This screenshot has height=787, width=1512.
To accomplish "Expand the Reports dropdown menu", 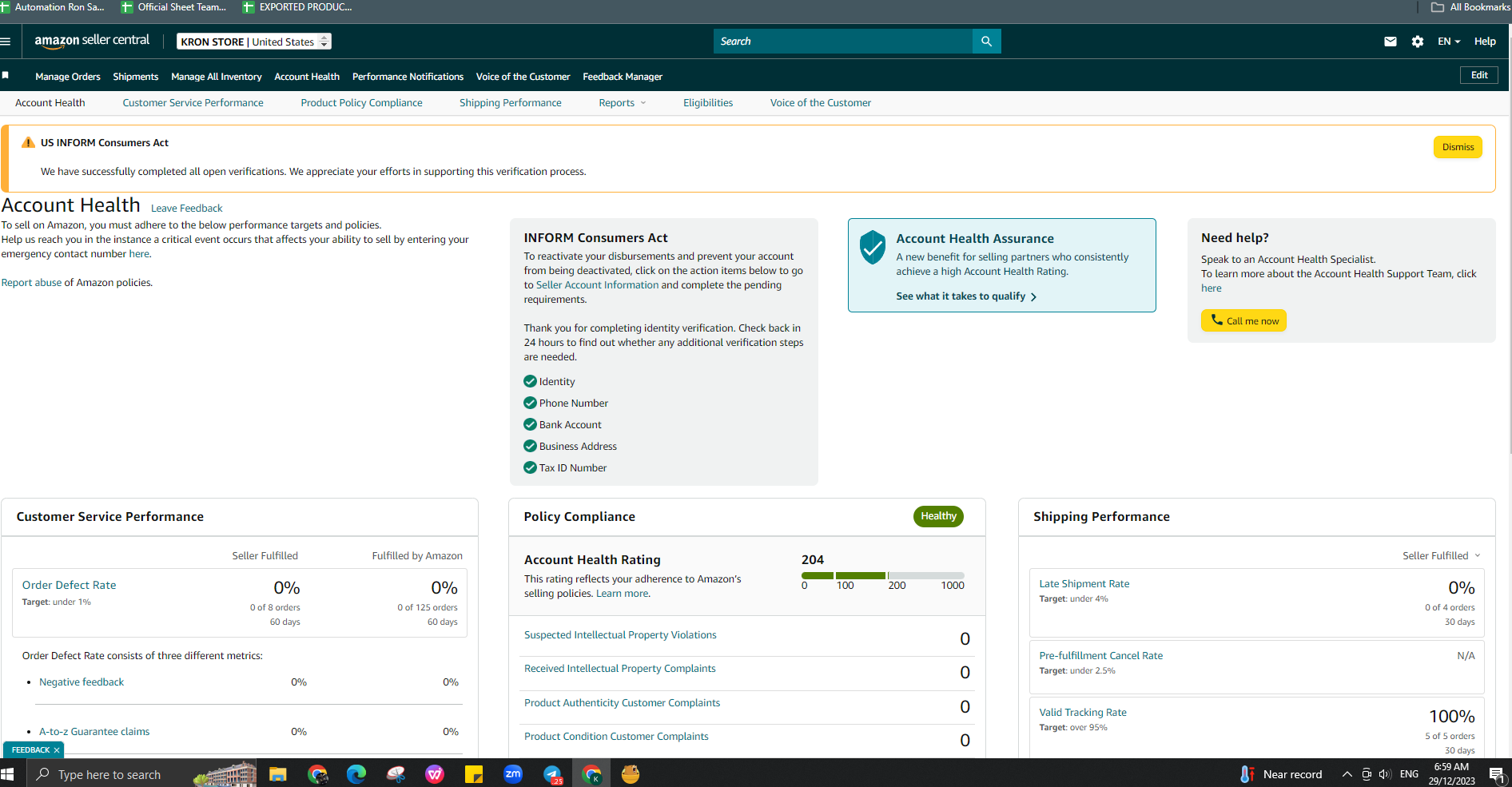I will 623,103.
